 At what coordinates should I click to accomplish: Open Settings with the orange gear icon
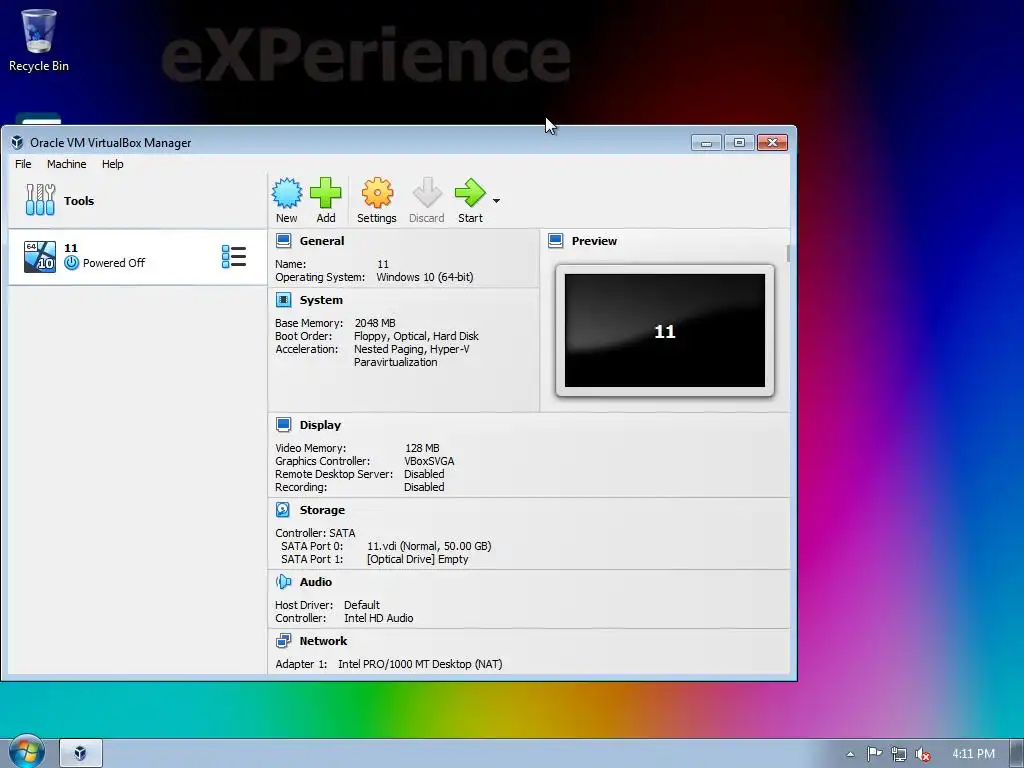point(377,193)
